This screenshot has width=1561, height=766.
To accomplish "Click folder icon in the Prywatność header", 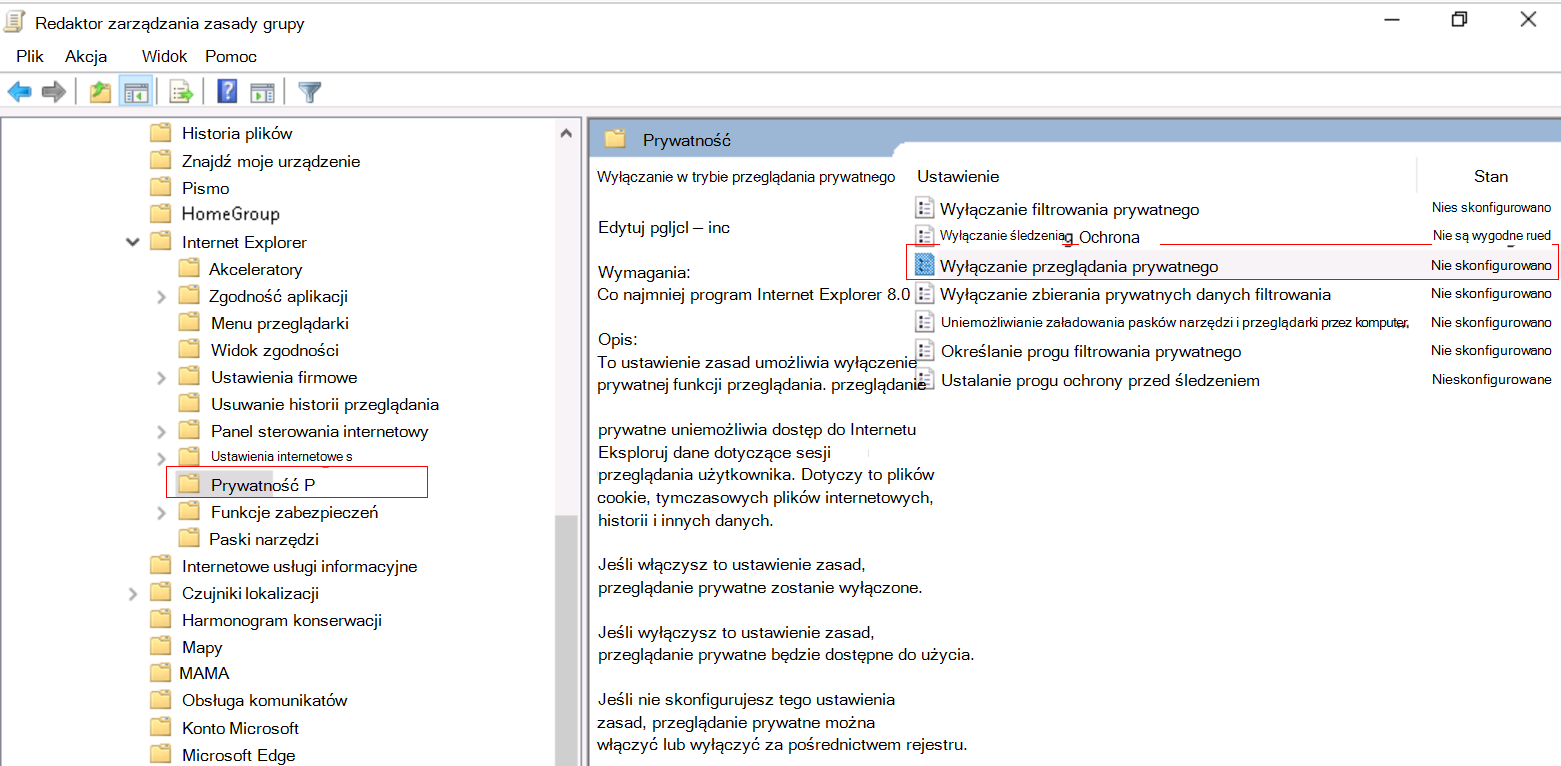I will (x=615, y=139).
